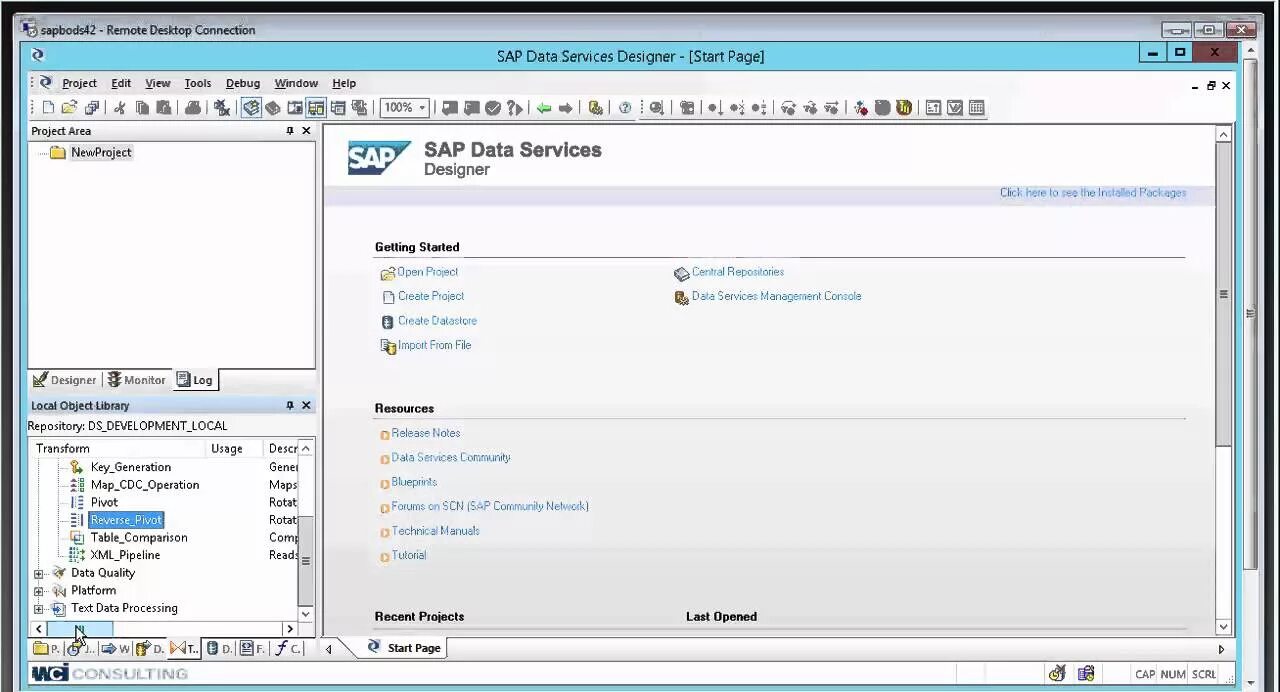Click the Release Notes link
This screenshot has width=1280, height=692.
[426, 433]
